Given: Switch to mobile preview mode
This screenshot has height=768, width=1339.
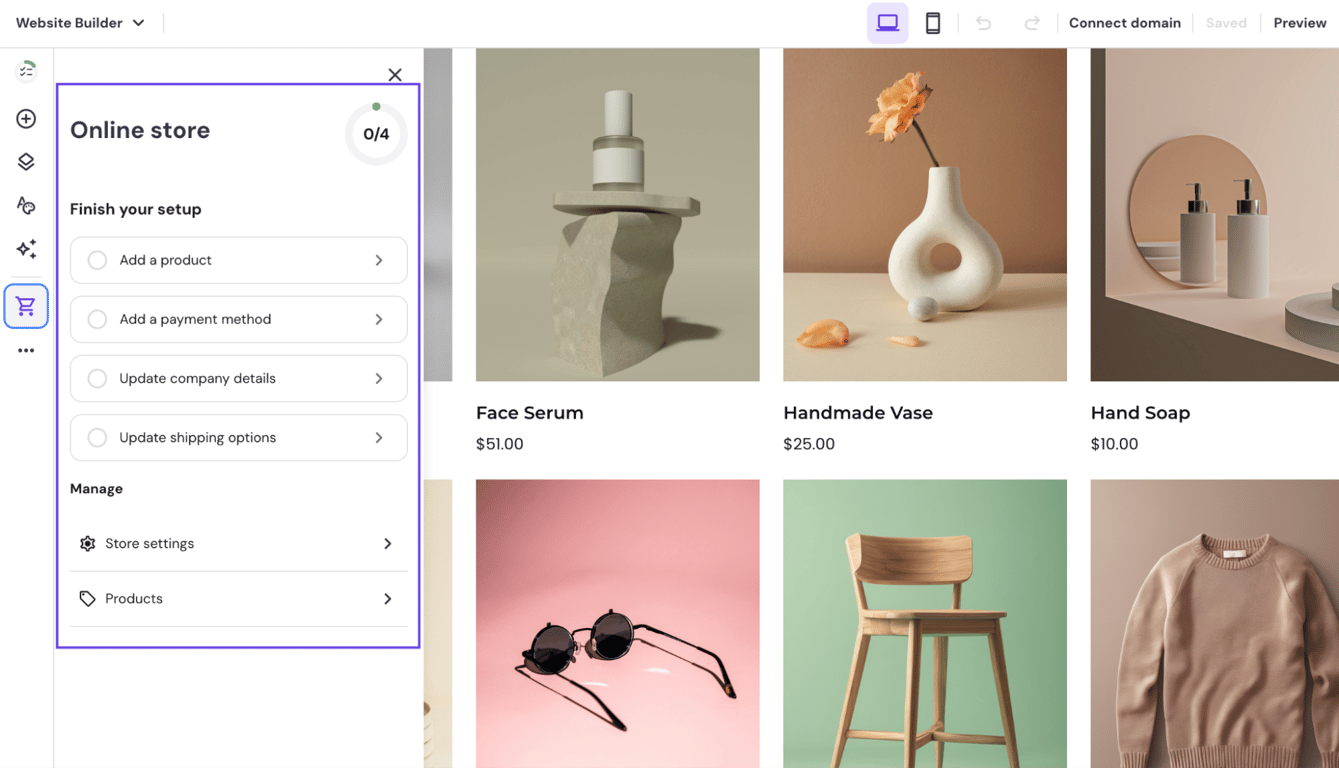Looking at the screenshot, I should 932,22.
